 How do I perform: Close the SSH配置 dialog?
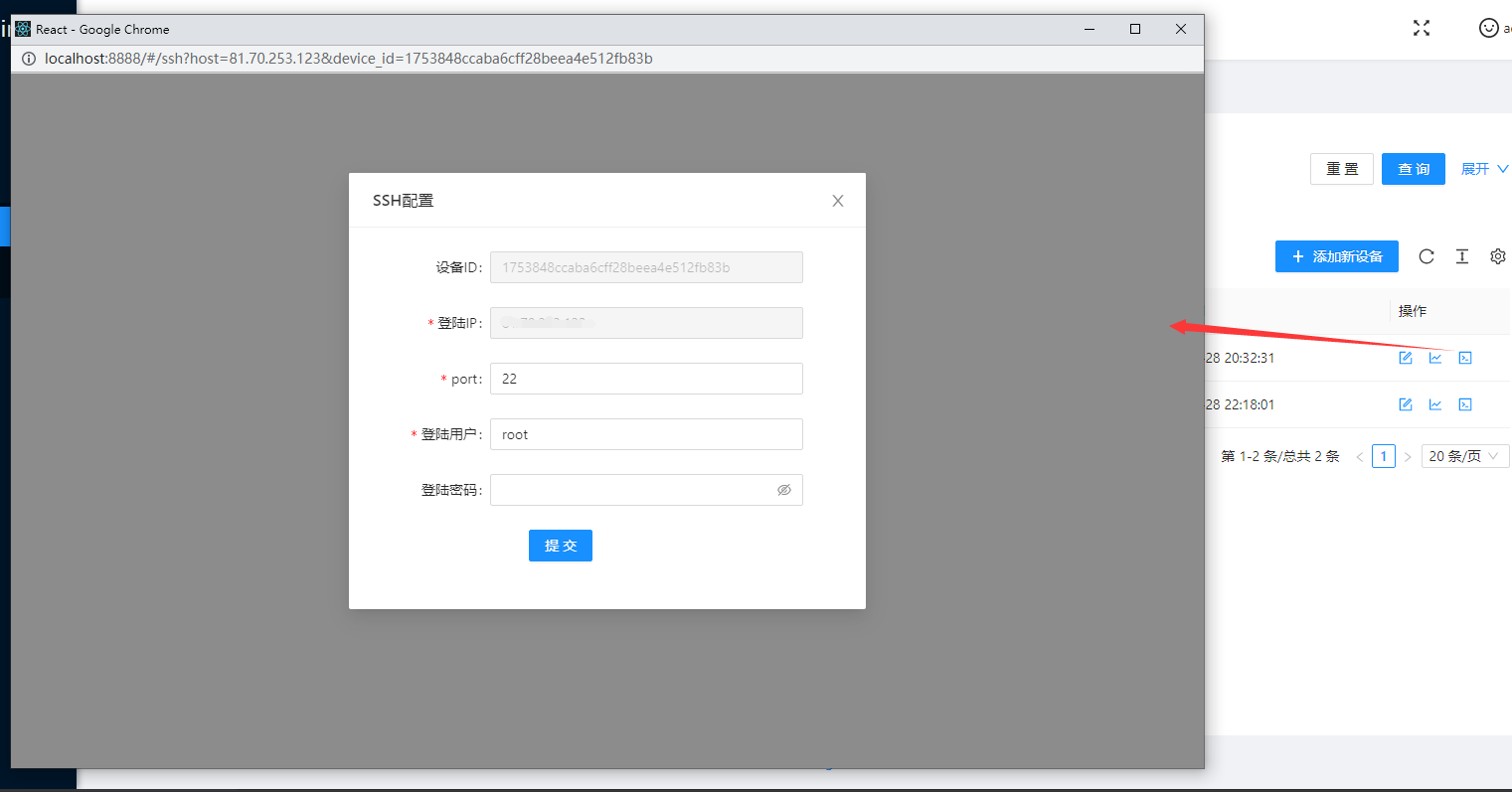(x=838, y=201)
